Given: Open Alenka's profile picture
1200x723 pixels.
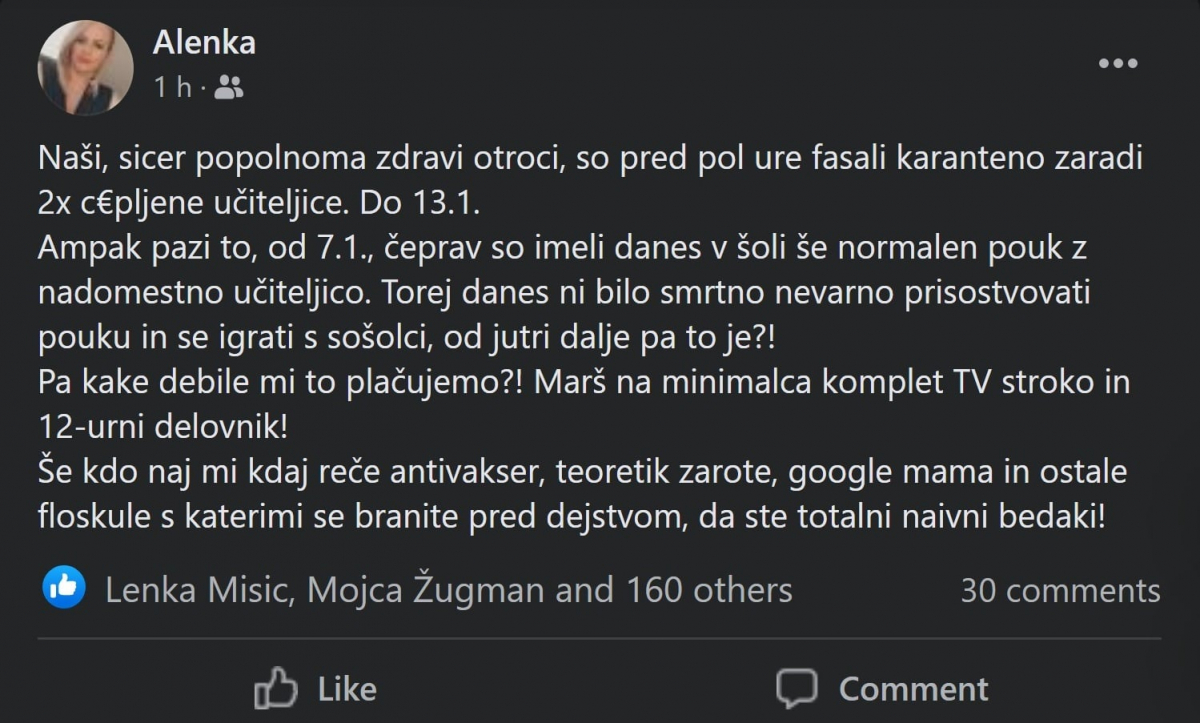Looking at the screenshot, I should pyautogui.click(x=85, y=68).
